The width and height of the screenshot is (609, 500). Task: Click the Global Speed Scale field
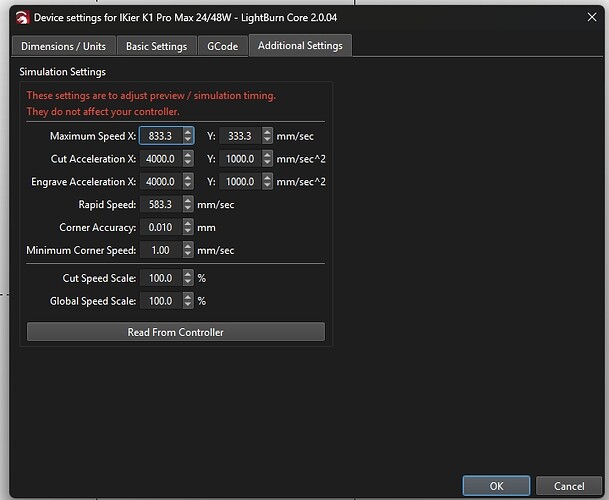pyautogui.click(x=161, y=301)
